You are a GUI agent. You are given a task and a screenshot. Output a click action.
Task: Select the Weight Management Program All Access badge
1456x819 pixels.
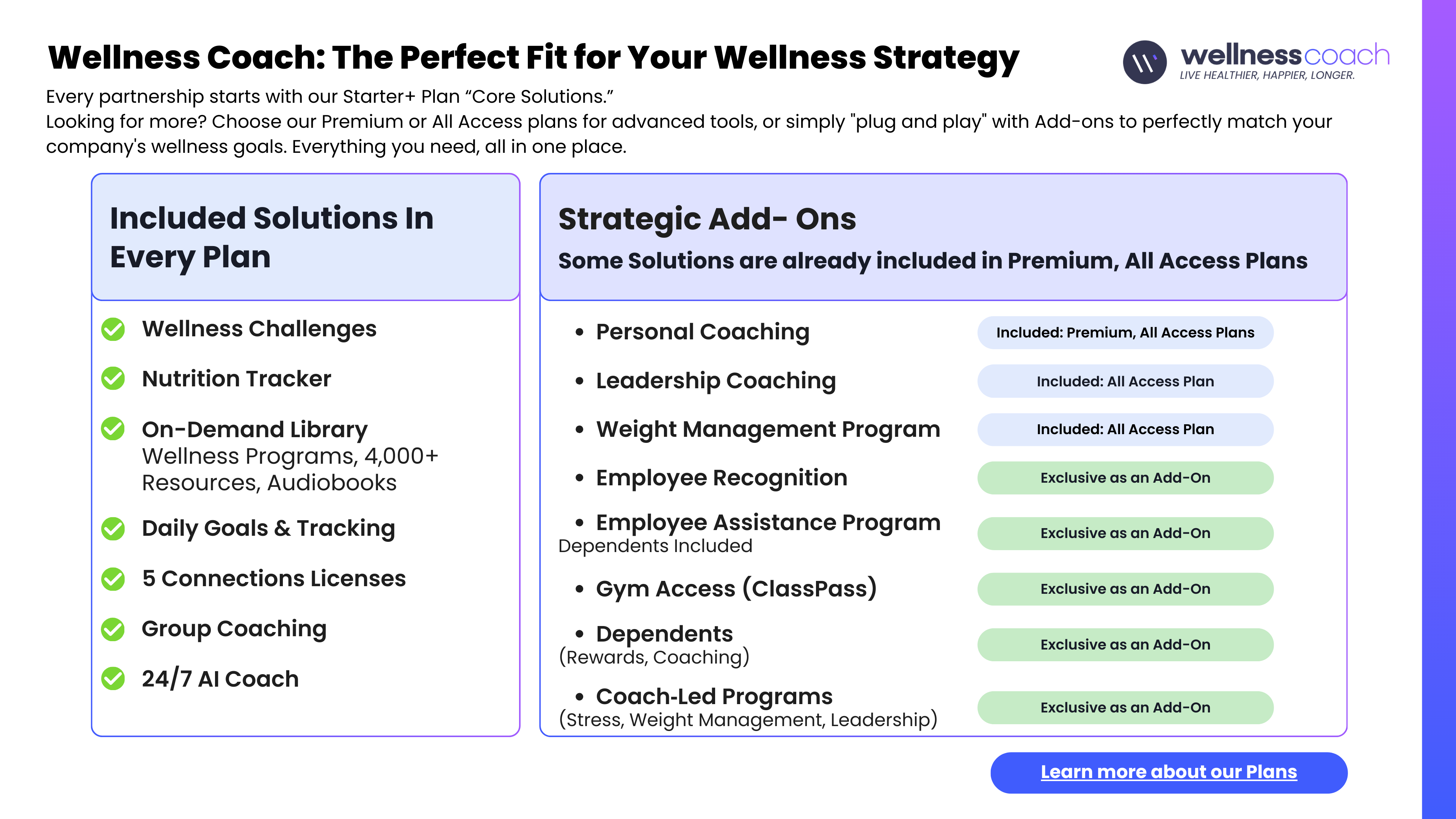(1125, 430)
